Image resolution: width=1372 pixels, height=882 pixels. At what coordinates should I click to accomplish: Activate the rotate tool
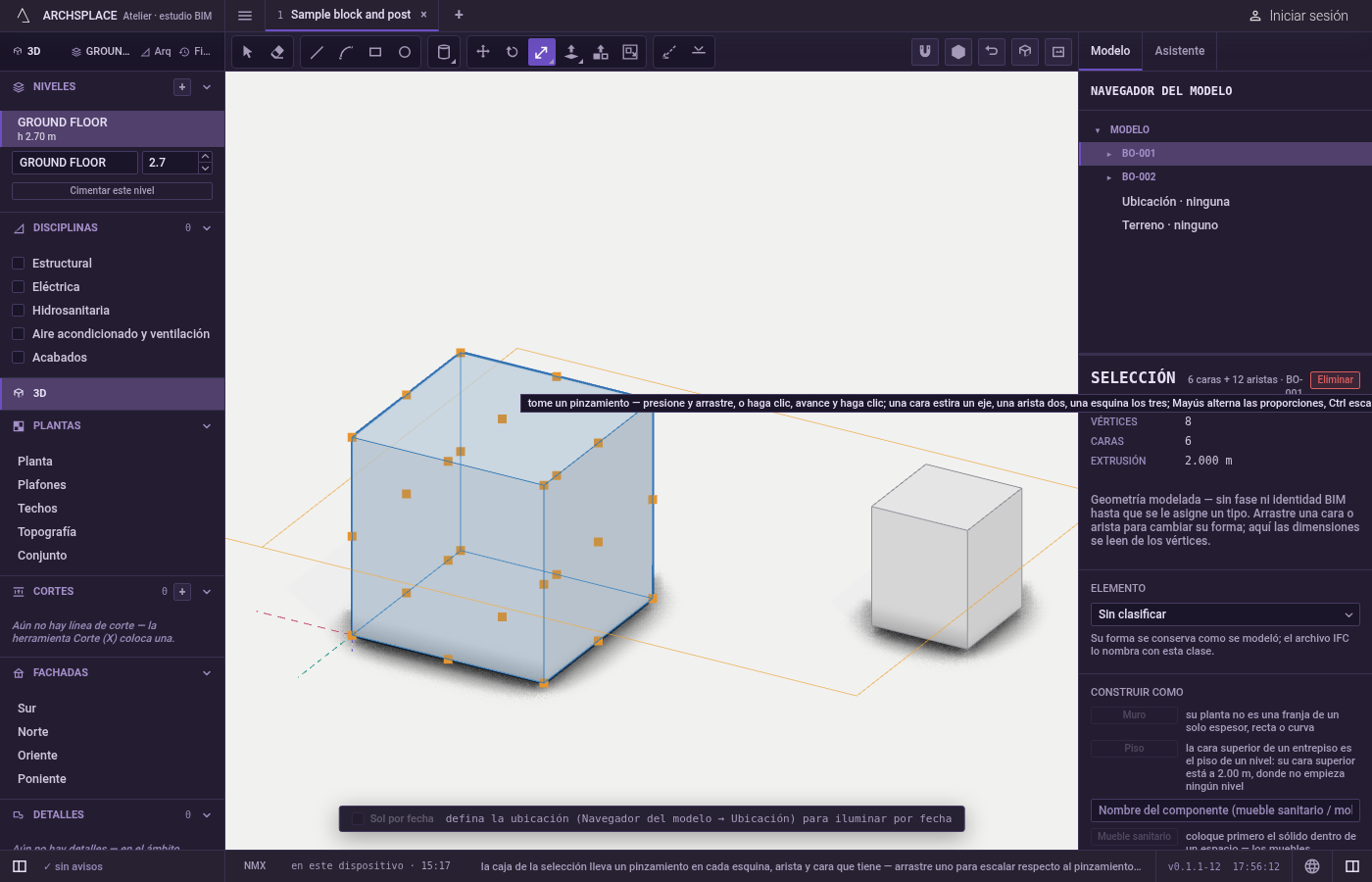click(513, 52)
